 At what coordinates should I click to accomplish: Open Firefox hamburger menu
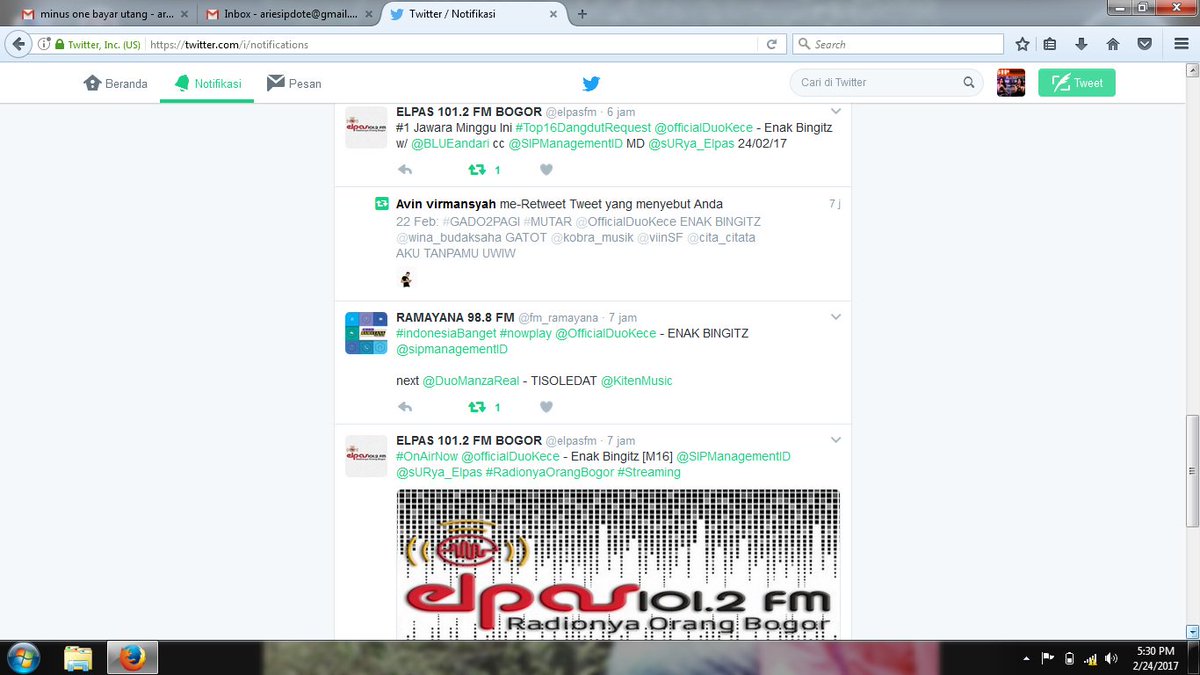click(x=1180, y=44)
